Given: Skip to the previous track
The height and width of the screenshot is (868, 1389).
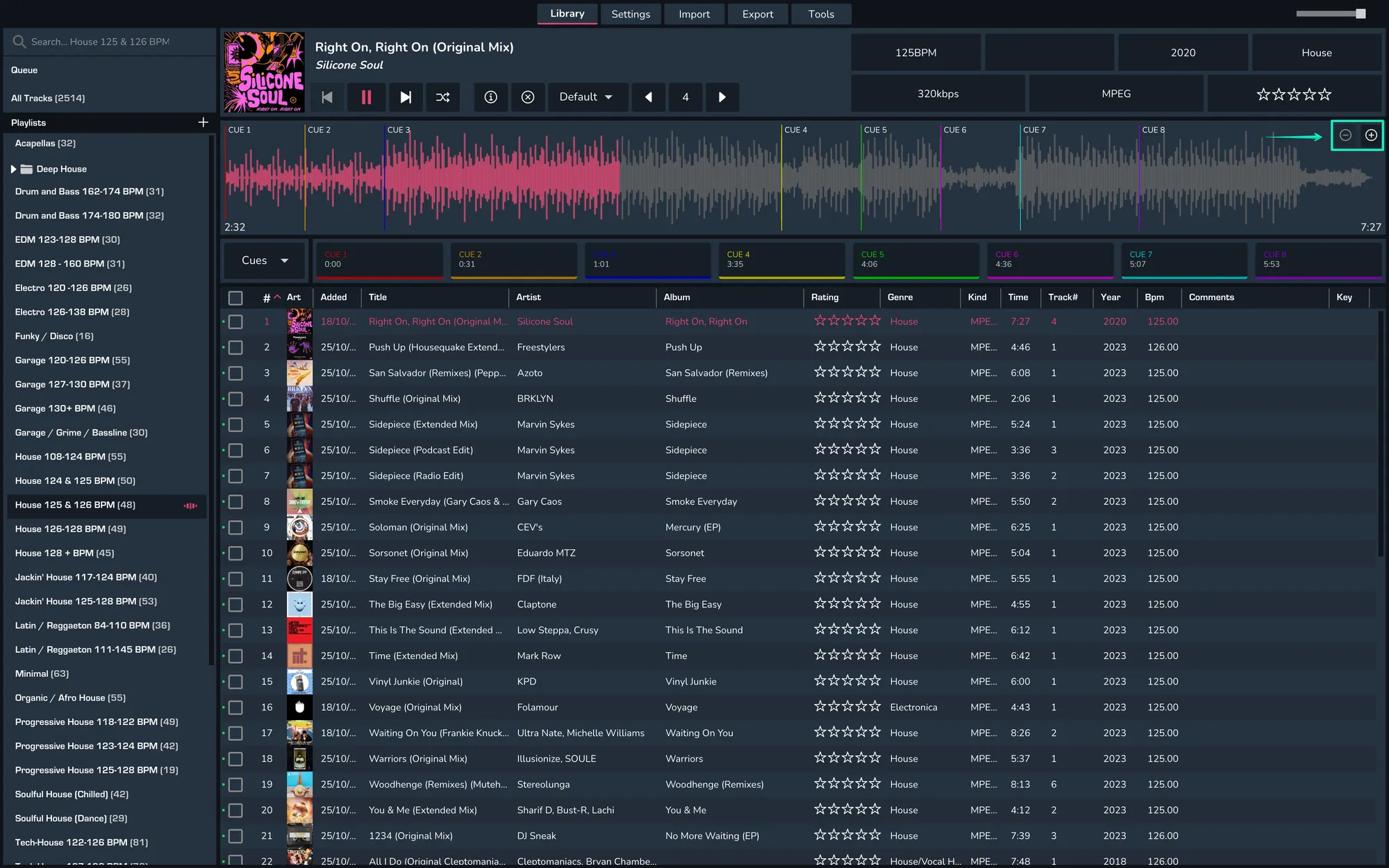Looking at the screenshot, I should pos(327,97).
